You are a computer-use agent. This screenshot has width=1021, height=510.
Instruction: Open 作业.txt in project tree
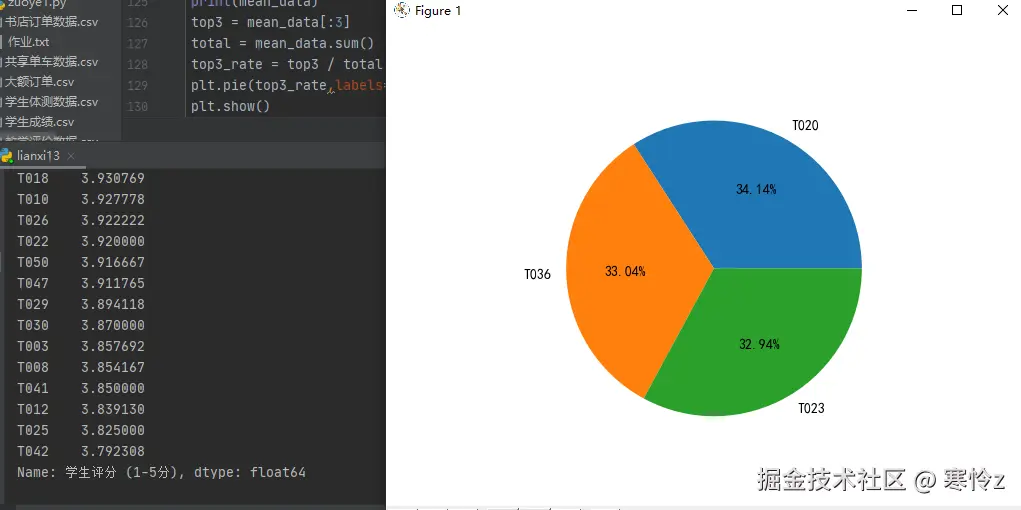(x=28, y=42)
